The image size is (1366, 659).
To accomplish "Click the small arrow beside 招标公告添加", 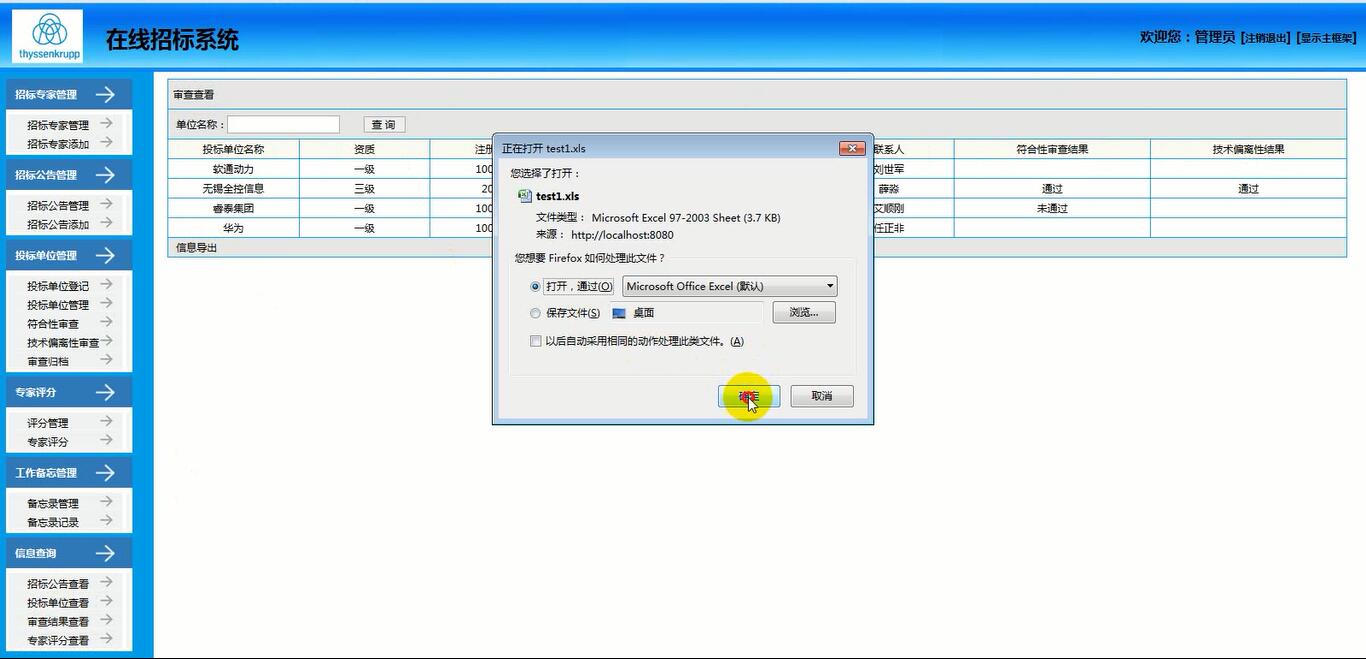I will pos(106,223).
